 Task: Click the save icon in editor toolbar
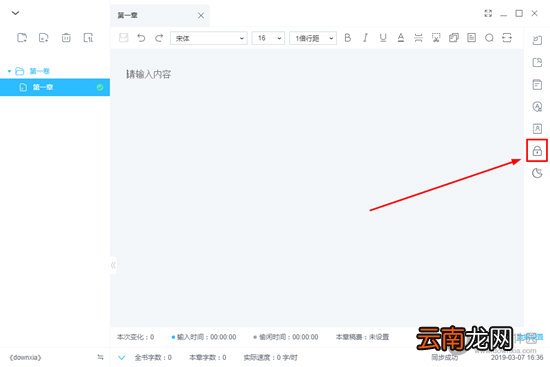(x=123, y=38)
